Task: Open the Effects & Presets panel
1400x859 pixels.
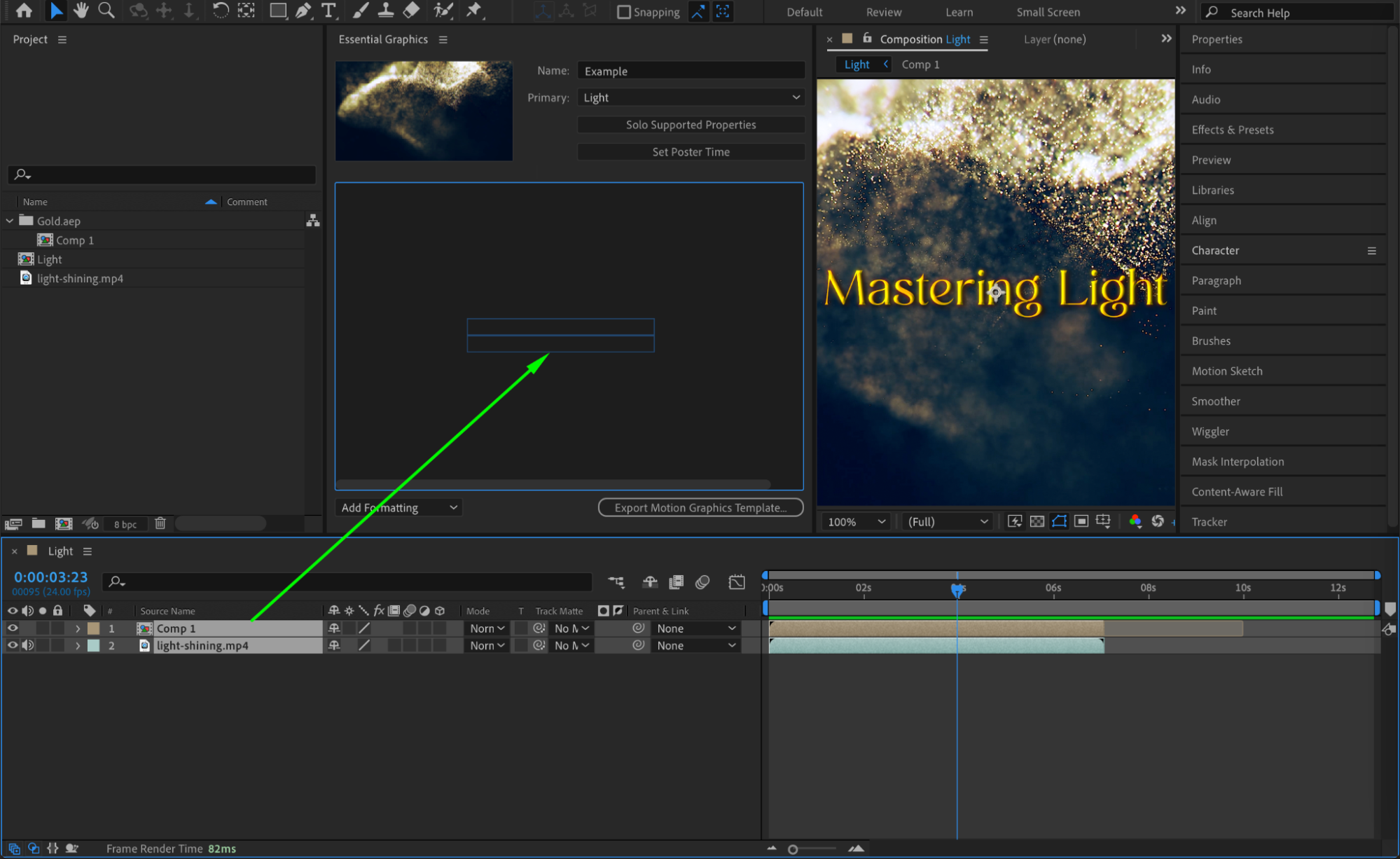Action: click(x=1232, y=130)
